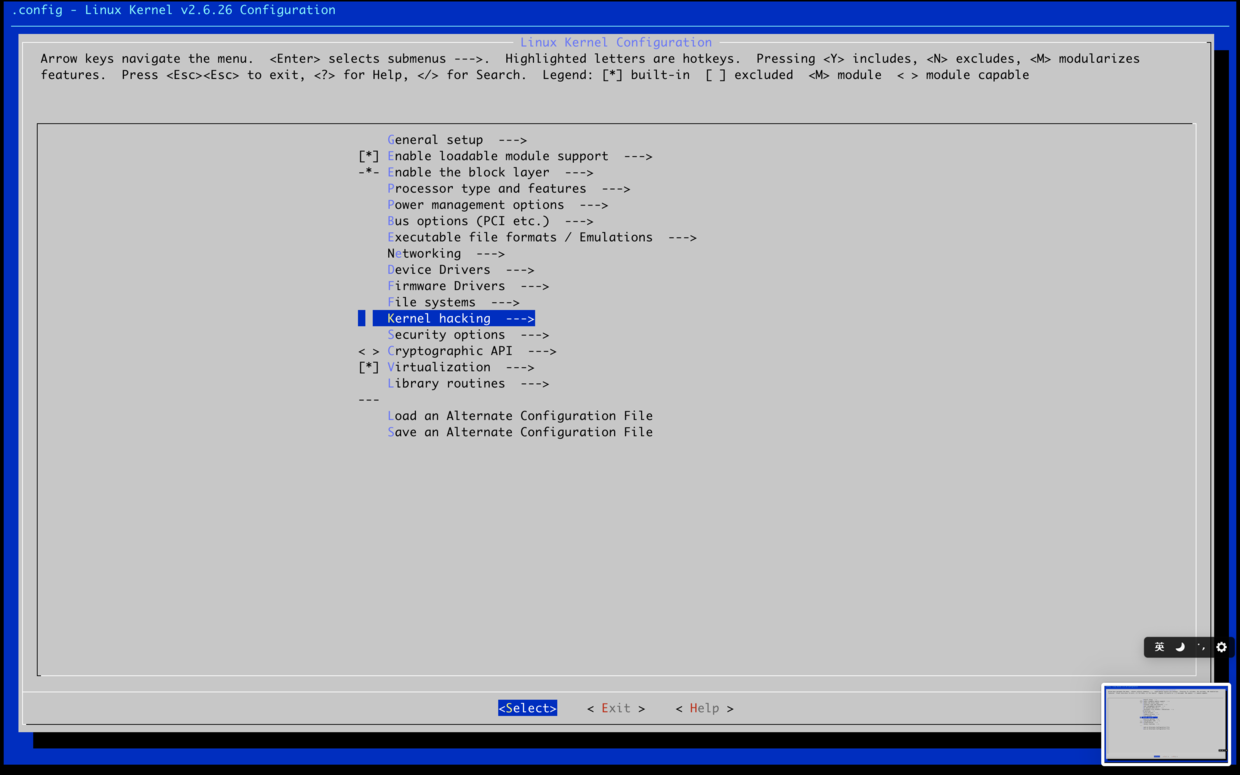Choose Load an Alternate Configuration File

point(519,416)
